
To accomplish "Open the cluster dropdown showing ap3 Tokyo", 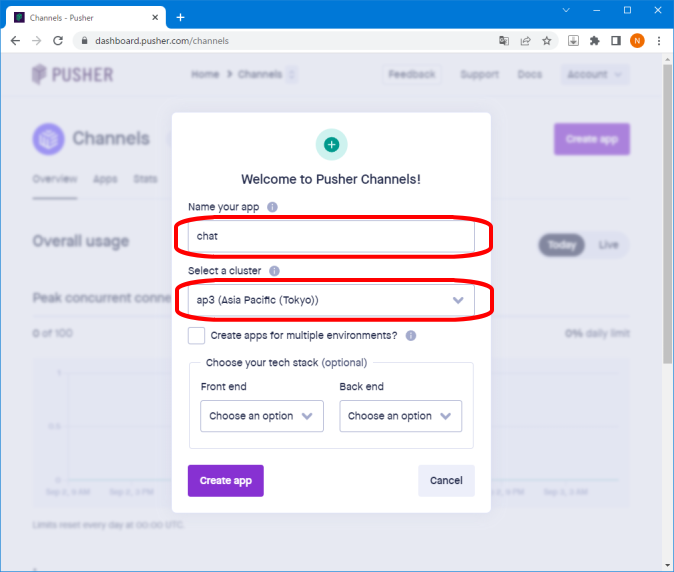I will tap(331, 300).
